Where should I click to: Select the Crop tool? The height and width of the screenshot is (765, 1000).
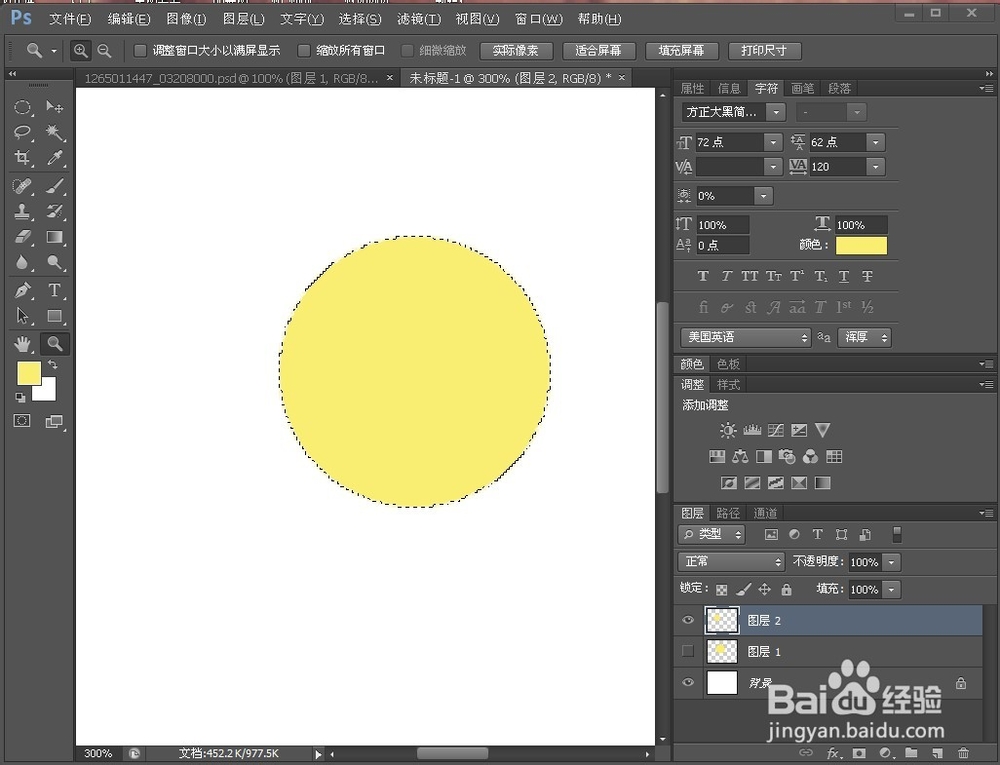(x=23, y=157)
